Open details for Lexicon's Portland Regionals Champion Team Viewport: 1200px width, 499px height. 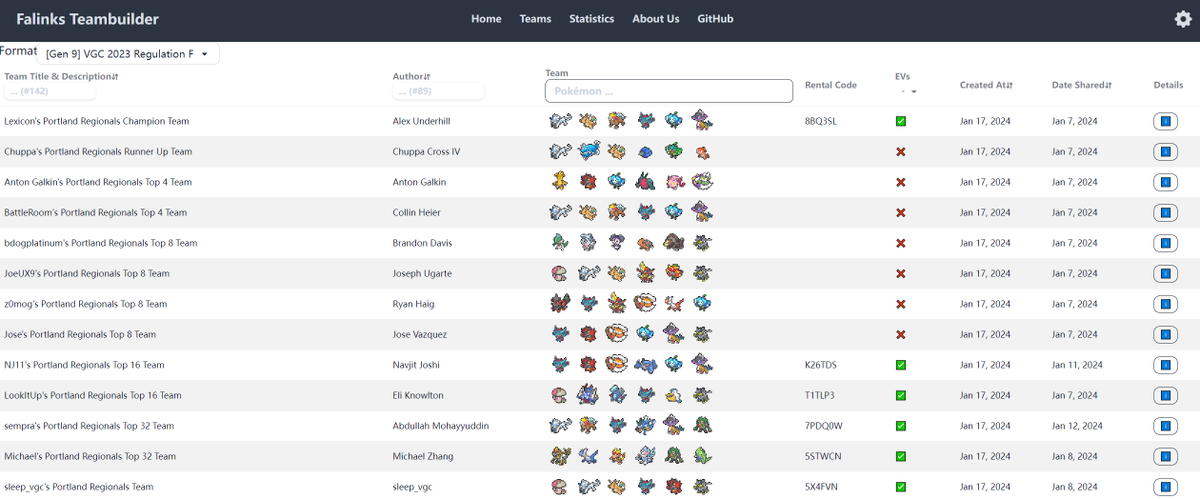(1164, 121)
